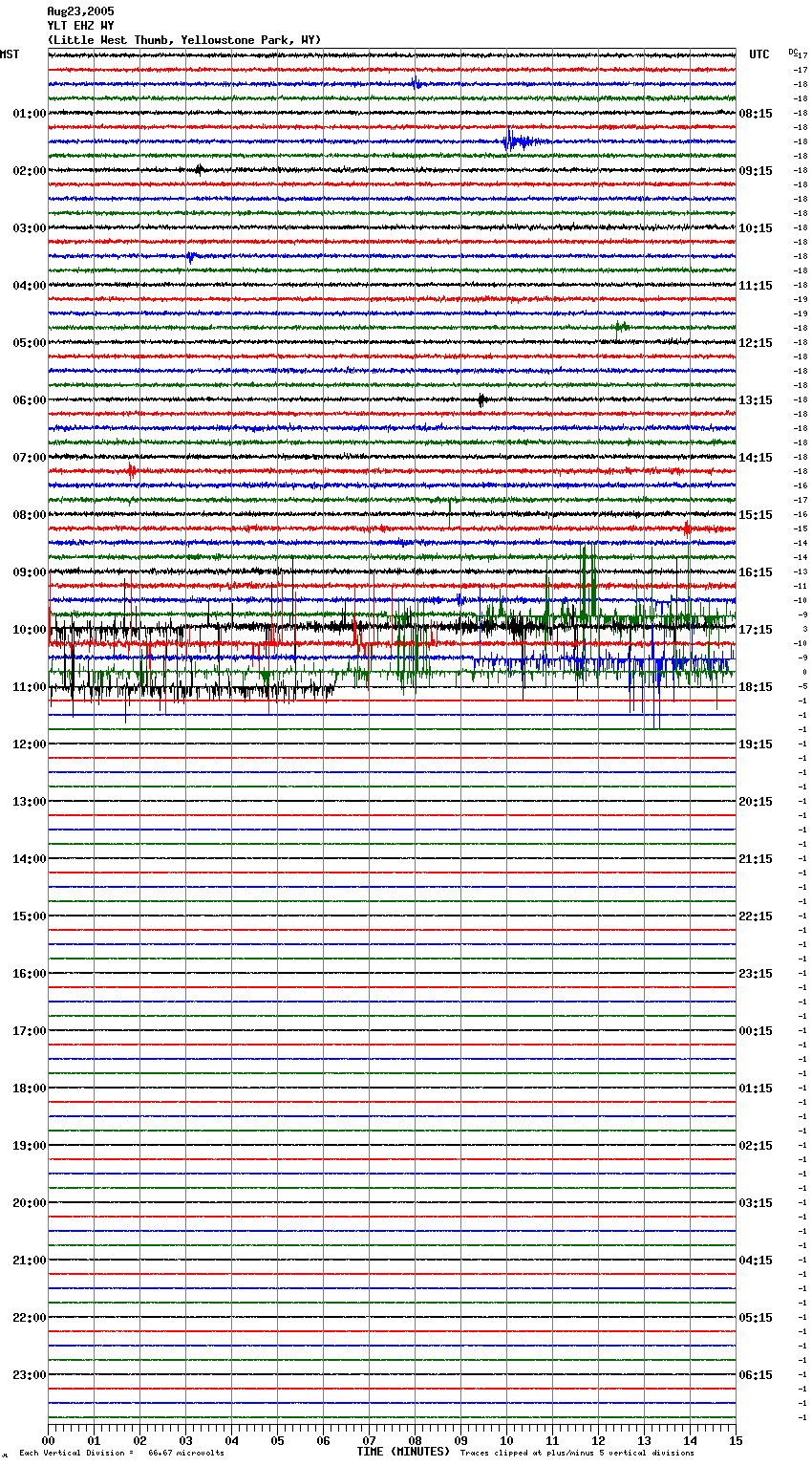This screenshot has height=1466, width=812.
Task: Click the 13:15 UTC row label
Action: [756, 400]
